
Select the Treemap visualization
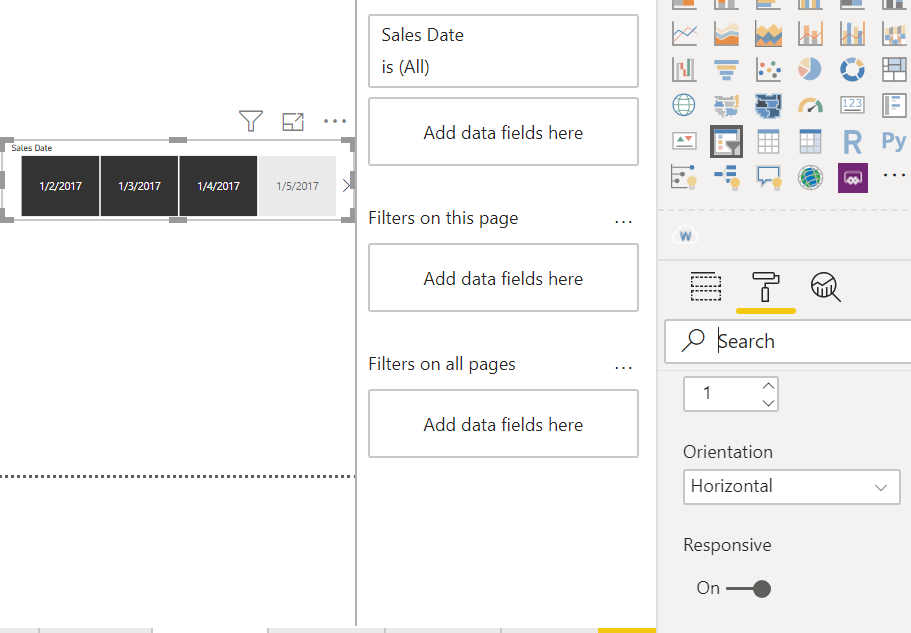pyautogui.click(x=894, y=70)
